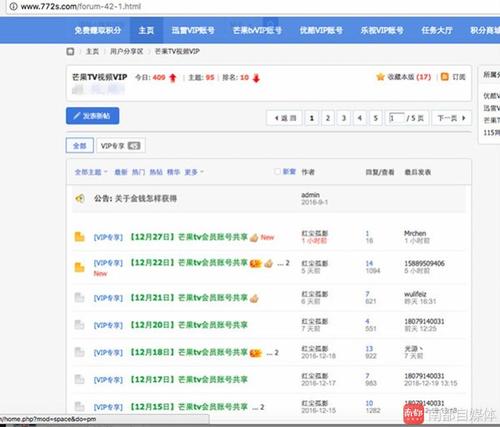Open thread 【12月27日】芒果tv会员账号共享

[x=188, y=237]
